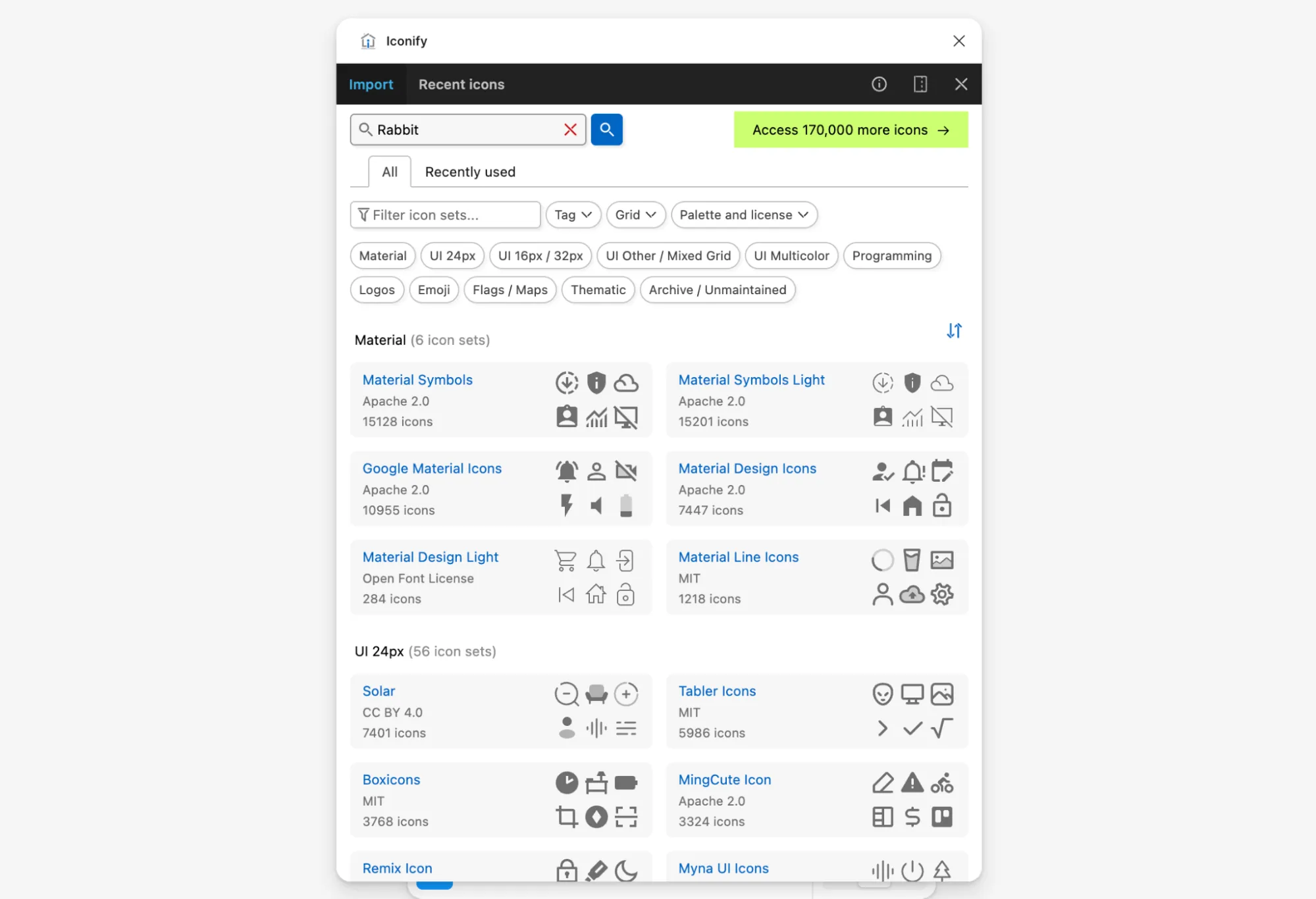Toggle the Emoji category filter chip

433,290
